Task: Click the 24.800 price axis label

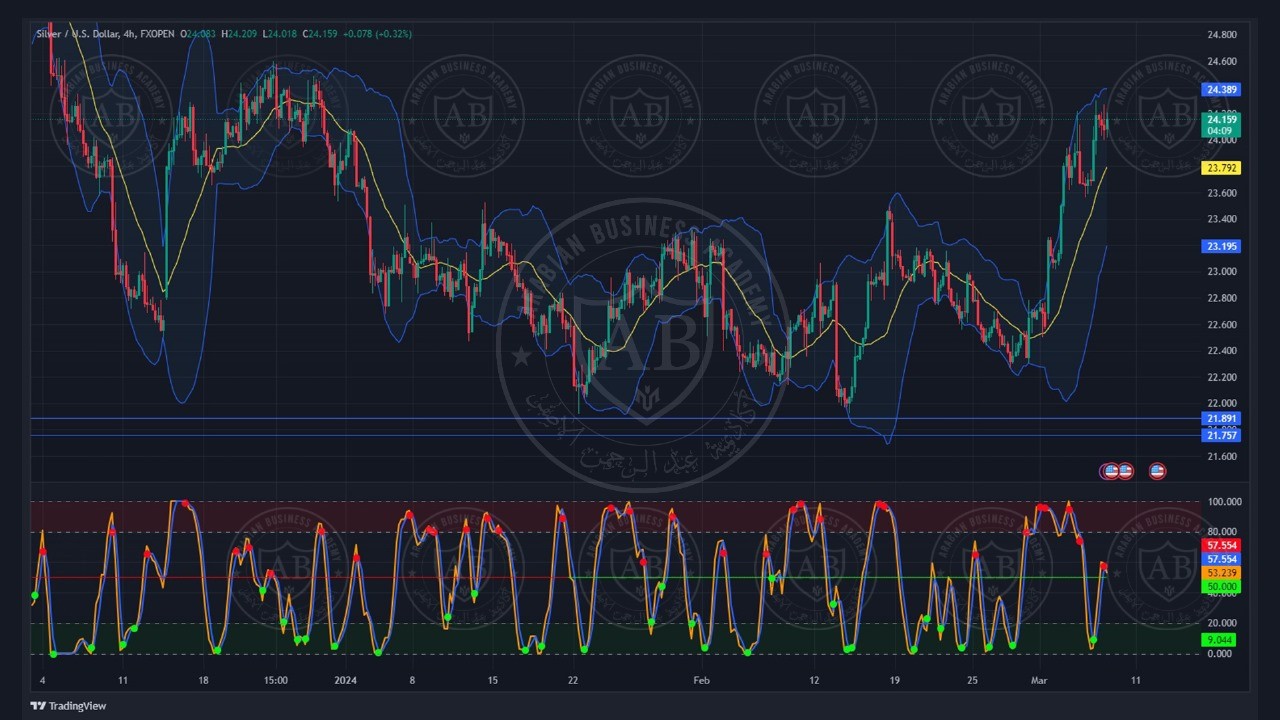Action: (x=1222, y=35)
